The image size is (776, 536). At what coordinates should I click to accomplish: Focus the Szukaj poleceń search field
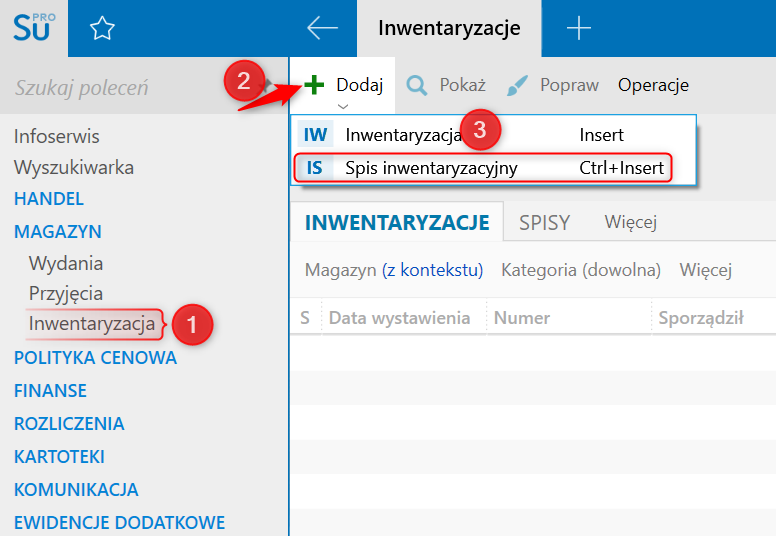pos(114,88)
